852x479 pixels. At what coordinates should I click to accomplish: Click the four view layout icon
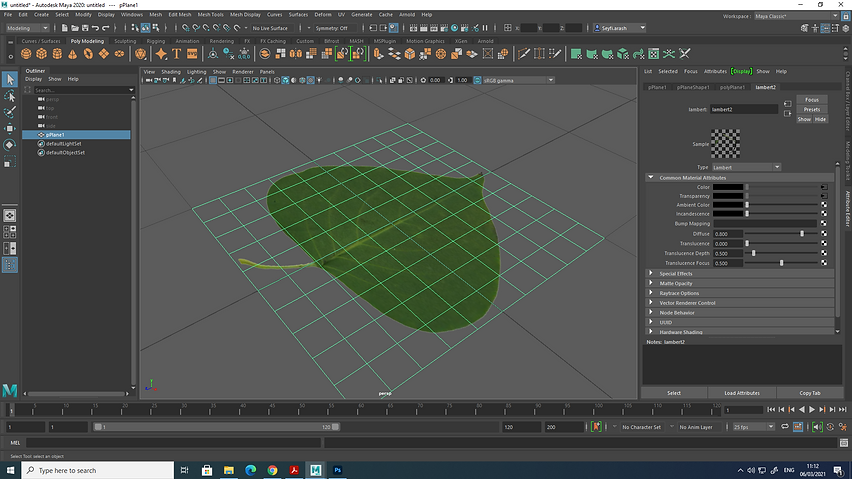[10, 232]
